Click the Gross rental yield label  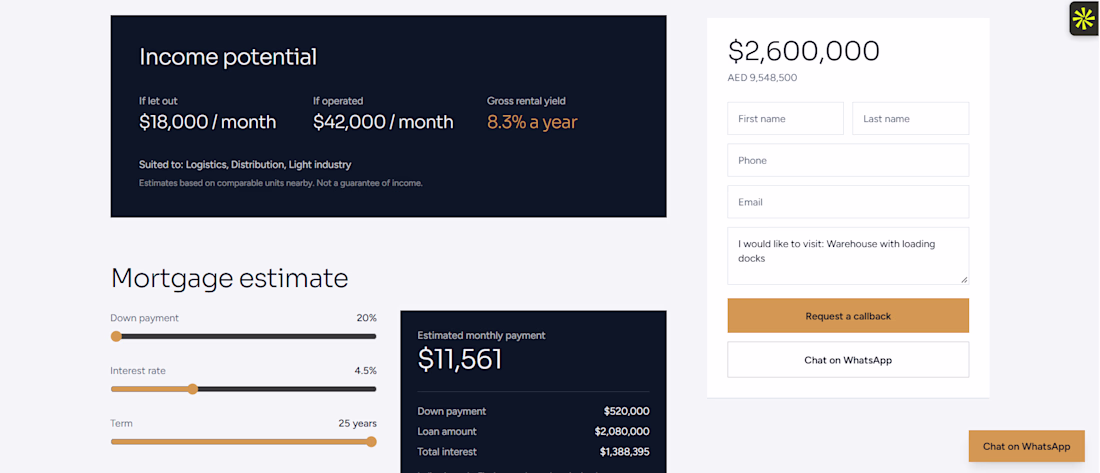coord(526,101)
